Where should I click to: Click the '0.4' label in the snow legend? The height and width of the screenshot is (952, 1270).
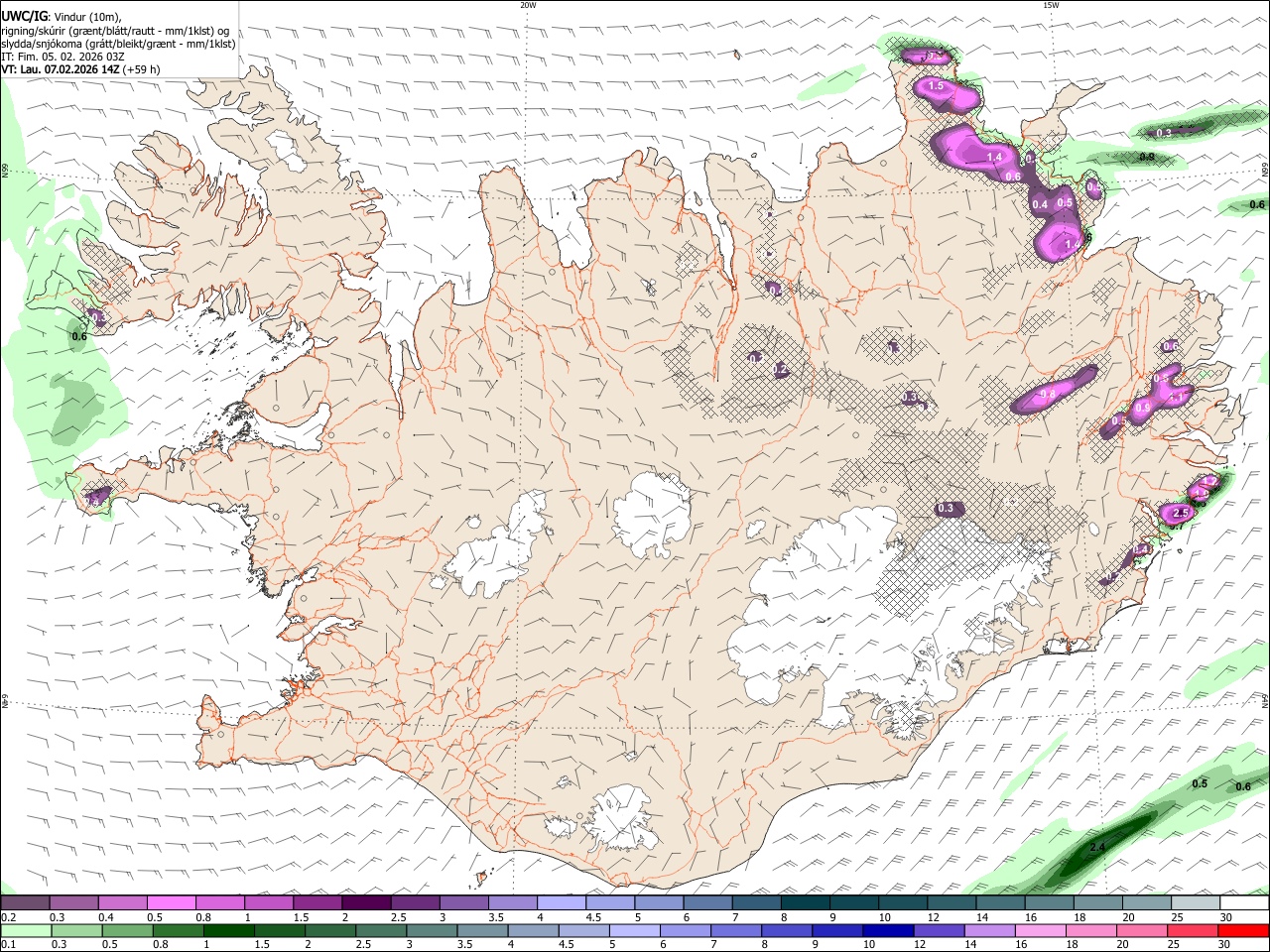106,917
